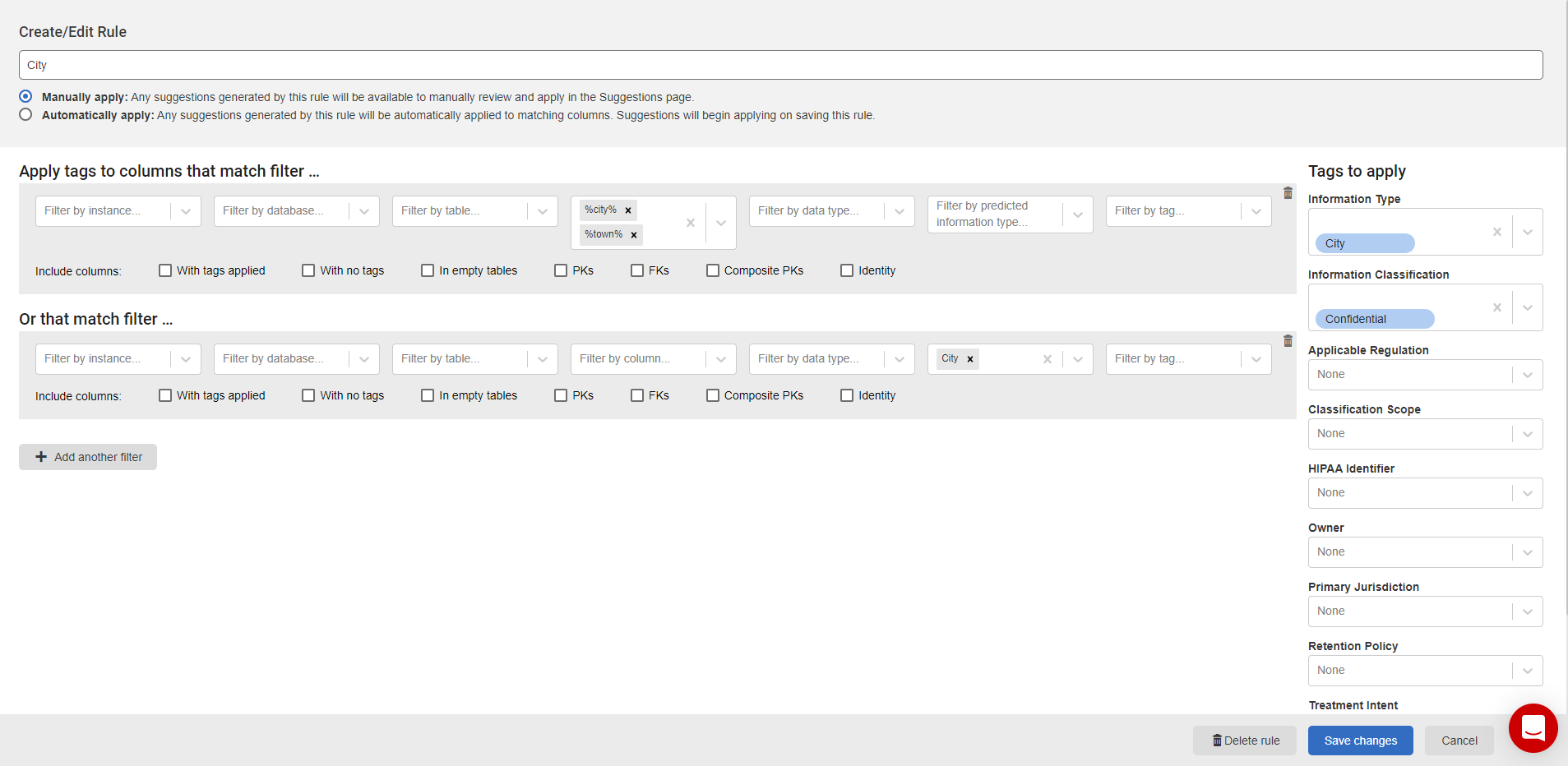Check With tags applied in first filter

tap(165, 270)
